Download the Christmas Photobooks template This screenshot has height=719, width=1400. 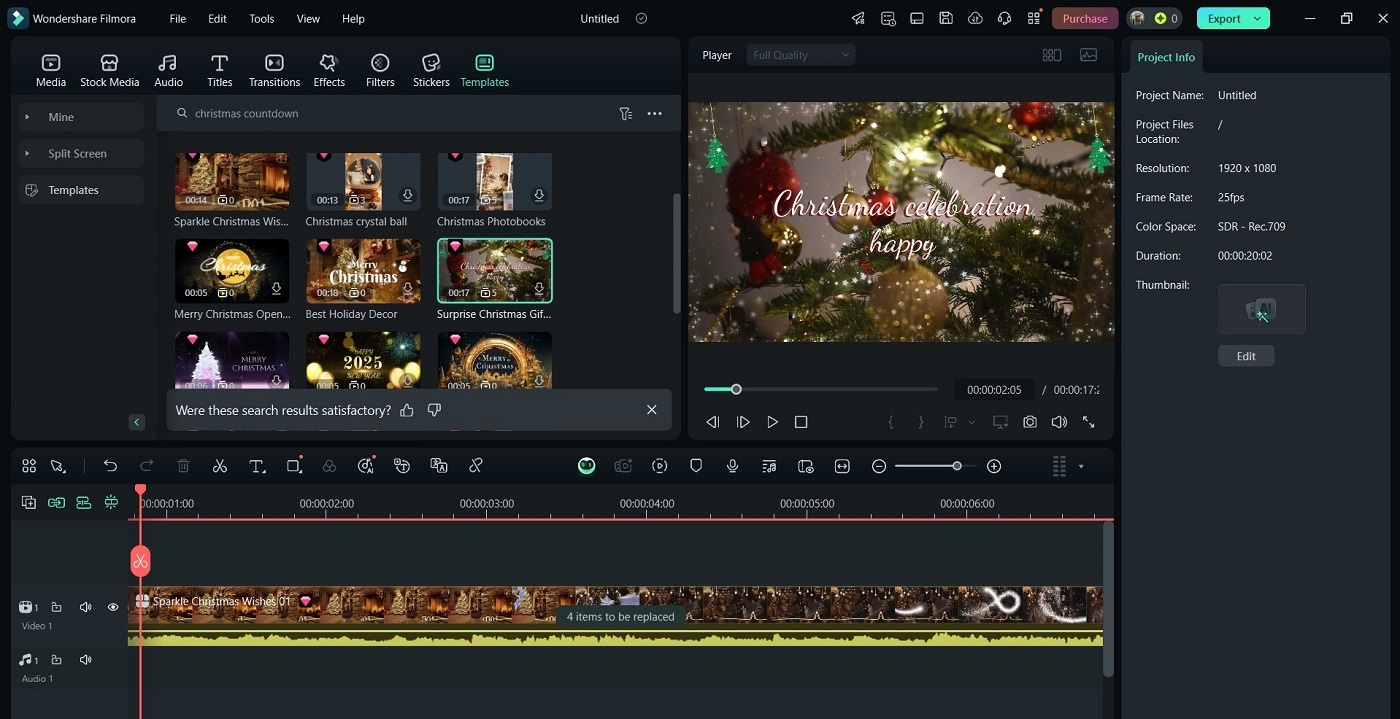pyautogui.click(x=539, y=196)
